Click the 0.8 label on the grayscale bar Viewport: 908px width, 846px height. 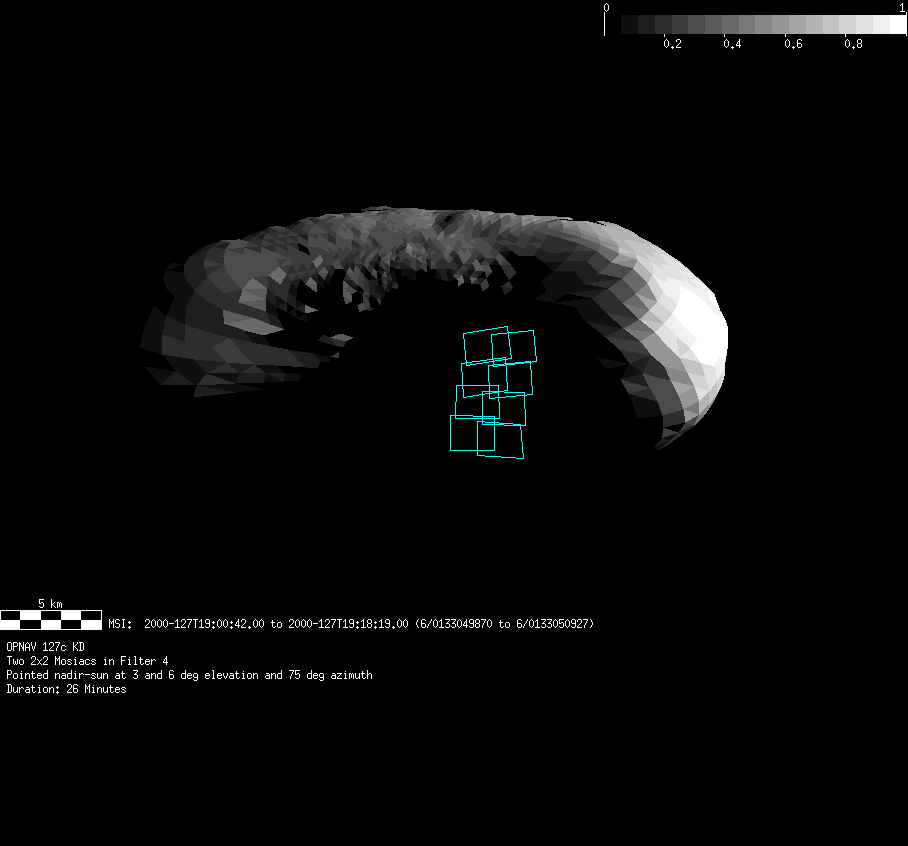[852, 44]
